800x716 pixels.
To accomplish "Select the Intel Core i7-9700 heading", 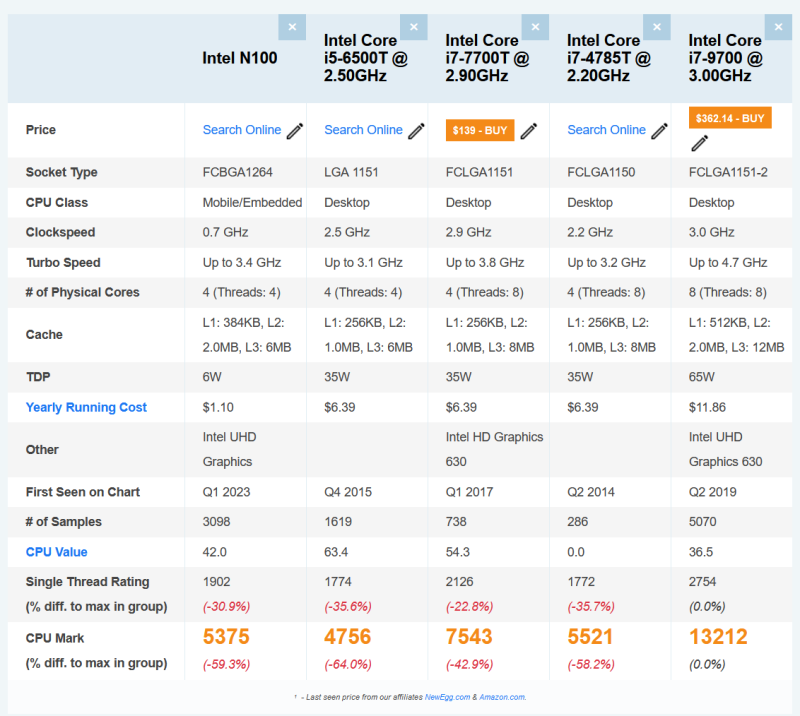I will coord(725,58).
